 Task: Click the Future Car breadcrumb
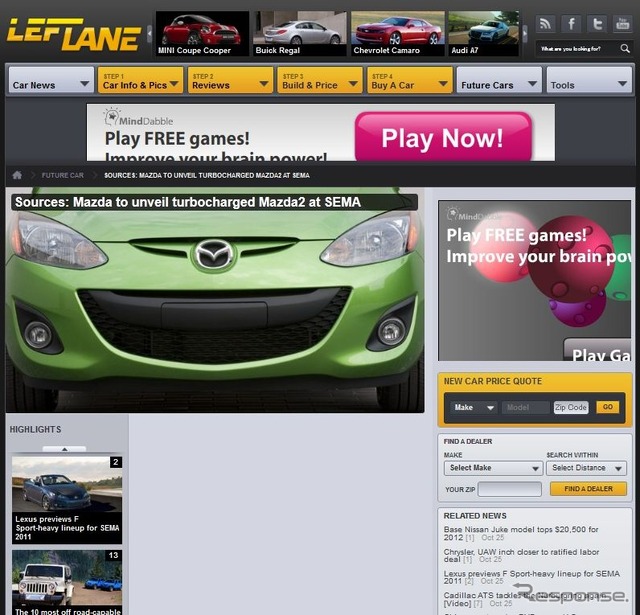click(x=62, y=175)
